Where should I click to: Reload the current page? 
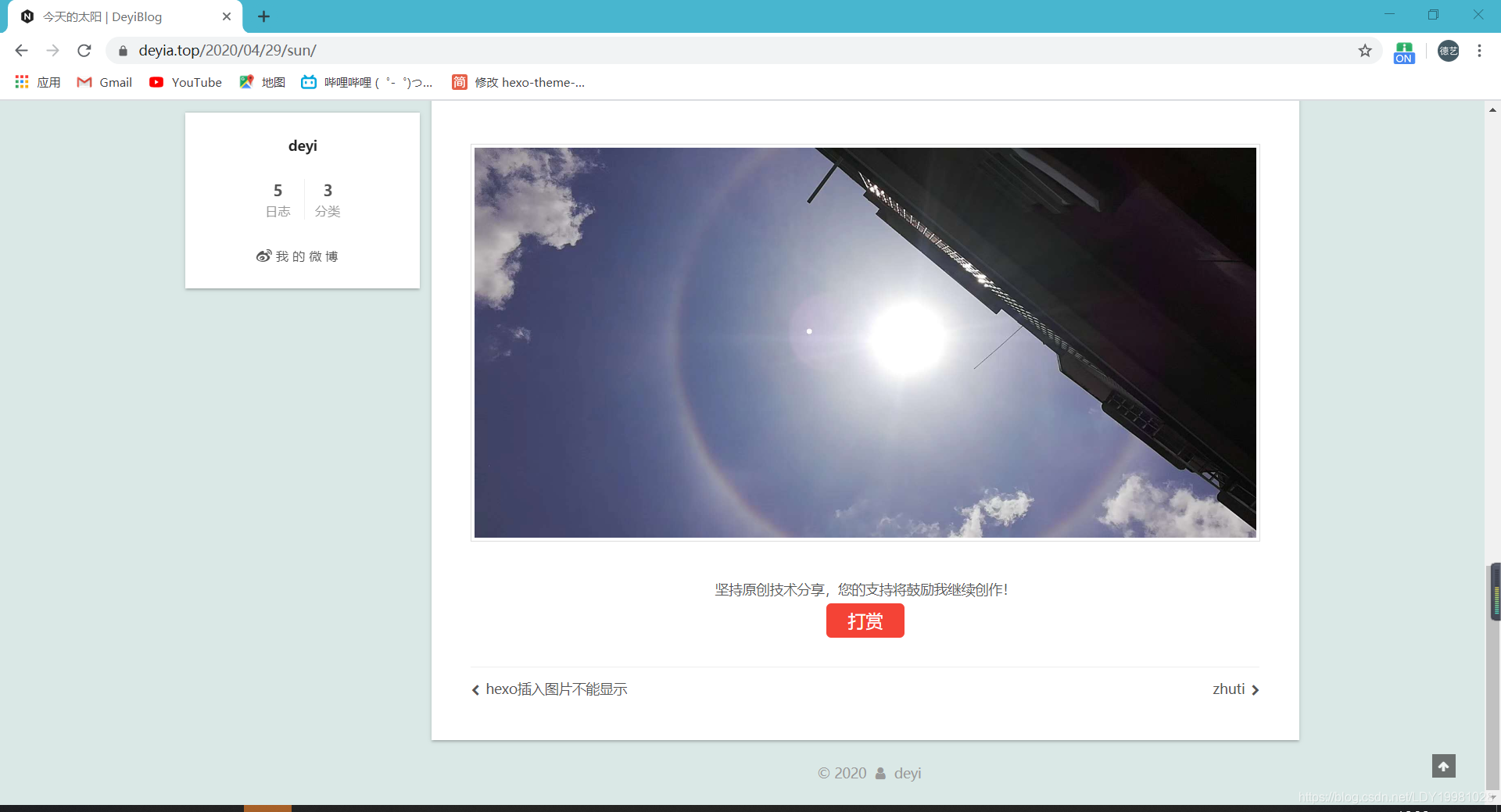tap(84, 51)
